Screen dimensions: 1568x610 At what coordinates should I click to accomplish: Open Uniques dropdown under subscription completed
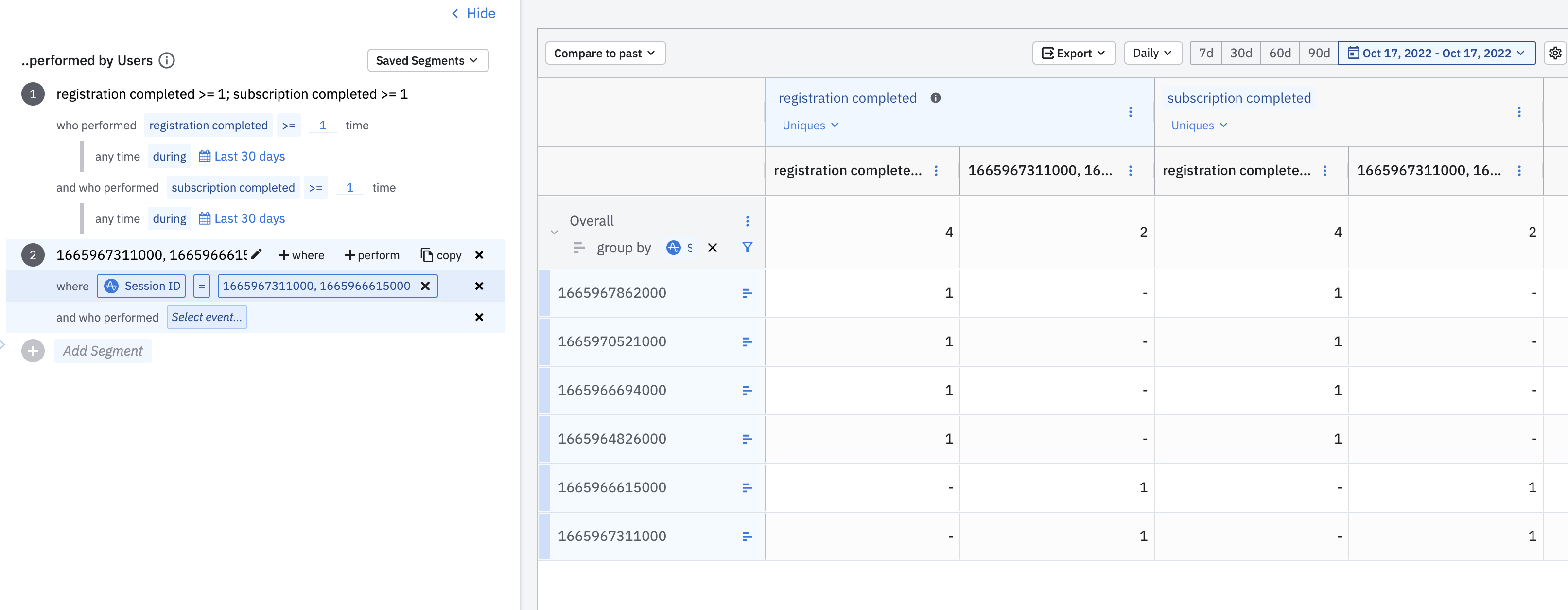pos(1199,126)
